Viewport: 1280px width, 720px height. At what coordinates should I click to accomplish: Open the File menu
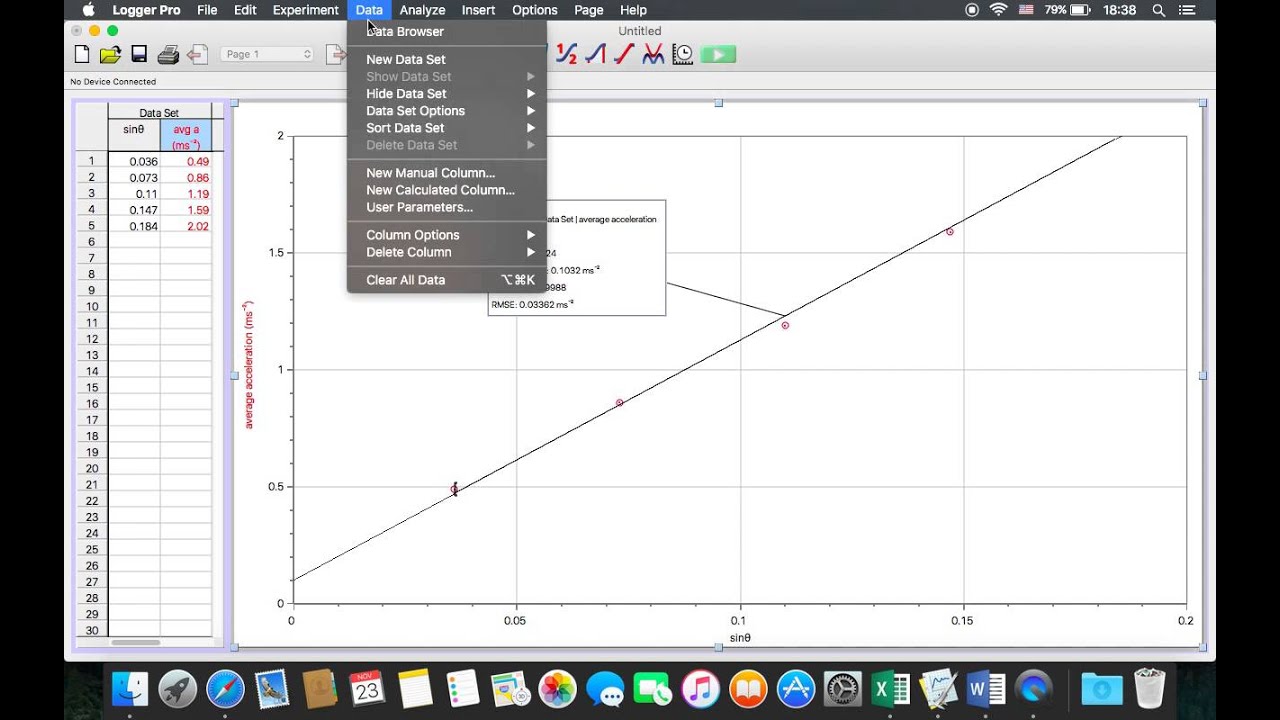[207, 10]
